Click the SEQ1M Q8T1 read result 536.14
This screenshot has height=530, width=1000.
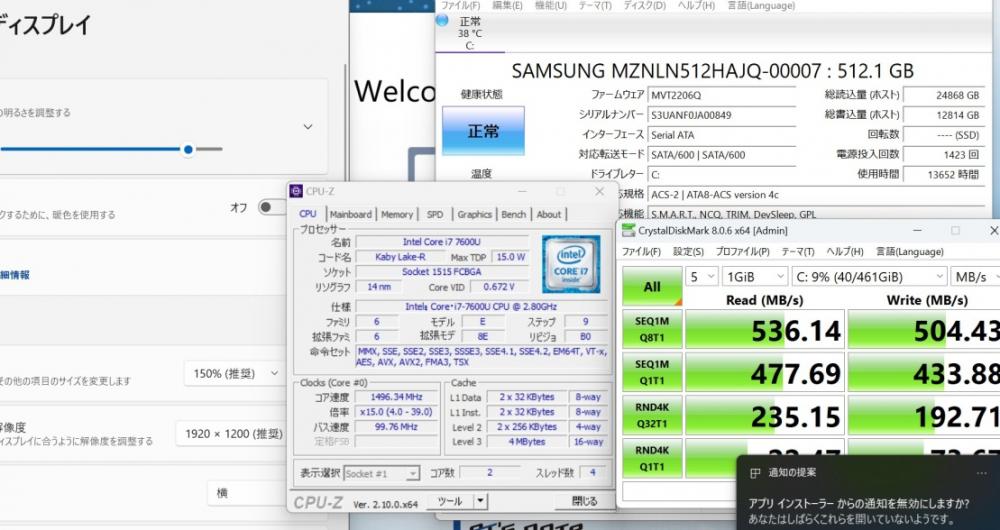pos(765,330)
